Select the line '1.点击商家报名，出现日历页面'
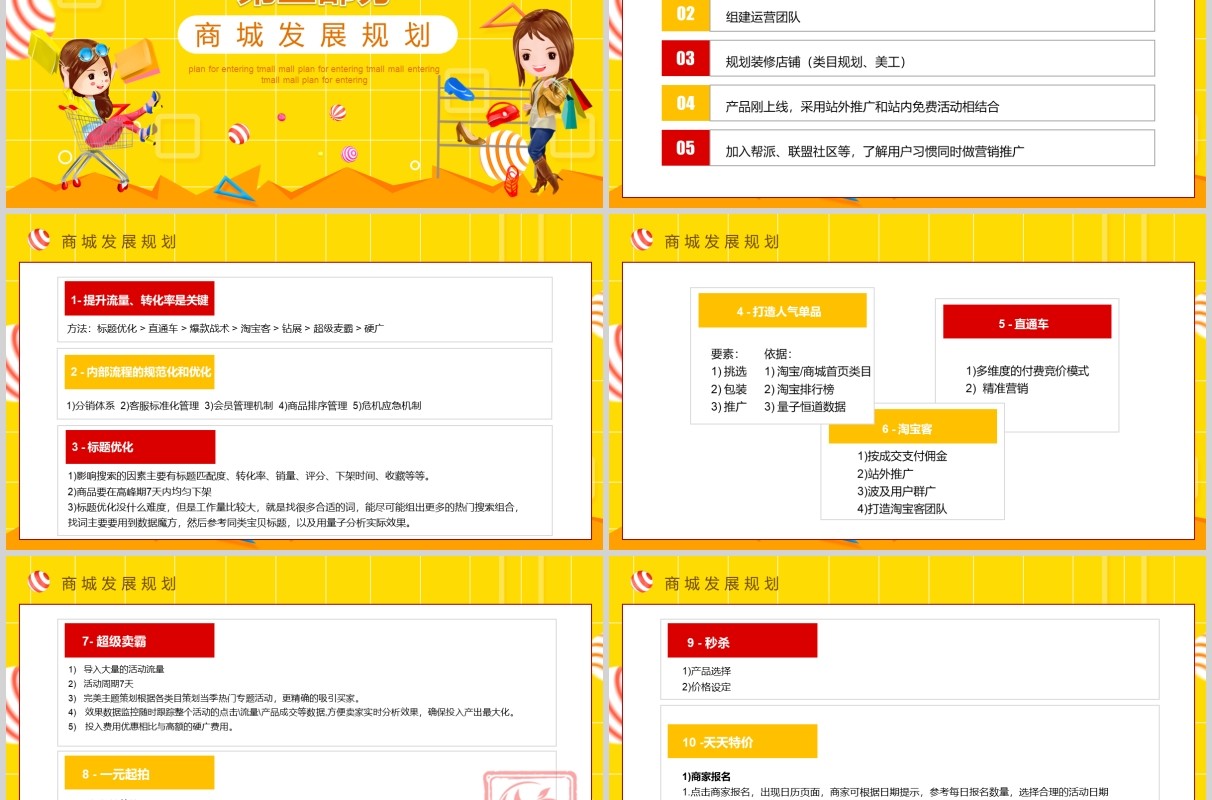This screenshot has height=800, width=1212. [895, 792]
